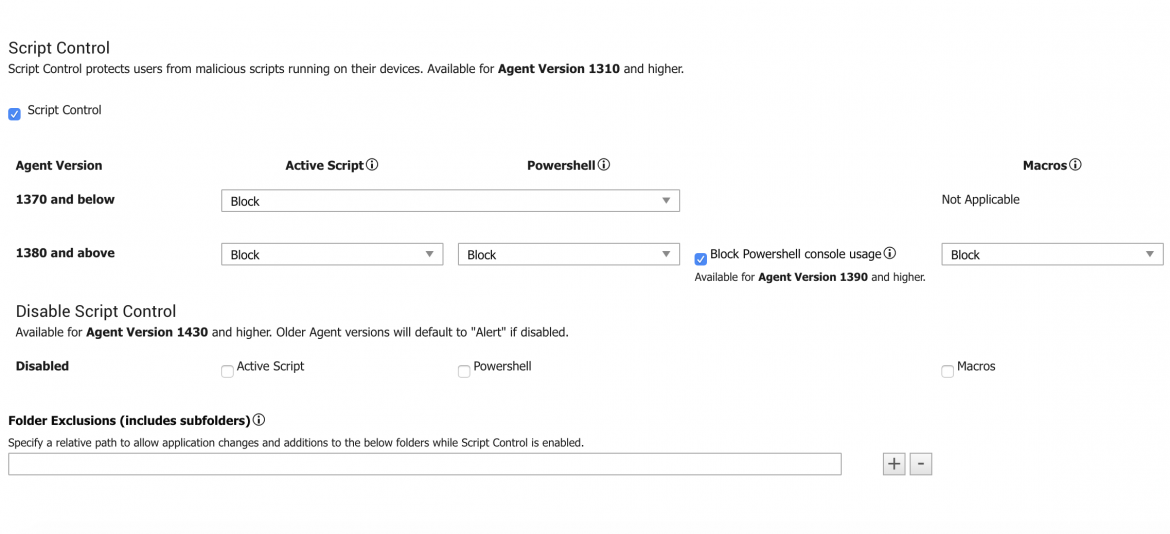Click the Active Script info icon
Image resolution: width=1170 pixels, height=534 pixels.
pos(372,165)
